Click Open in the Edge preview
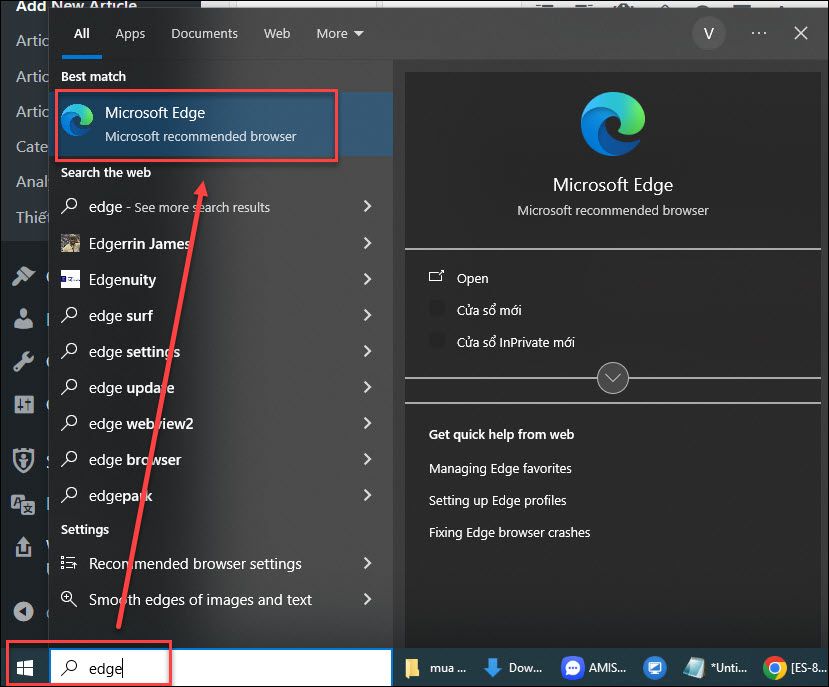The width and height of the screenshot is (829, 687). [x=472, y=278]
